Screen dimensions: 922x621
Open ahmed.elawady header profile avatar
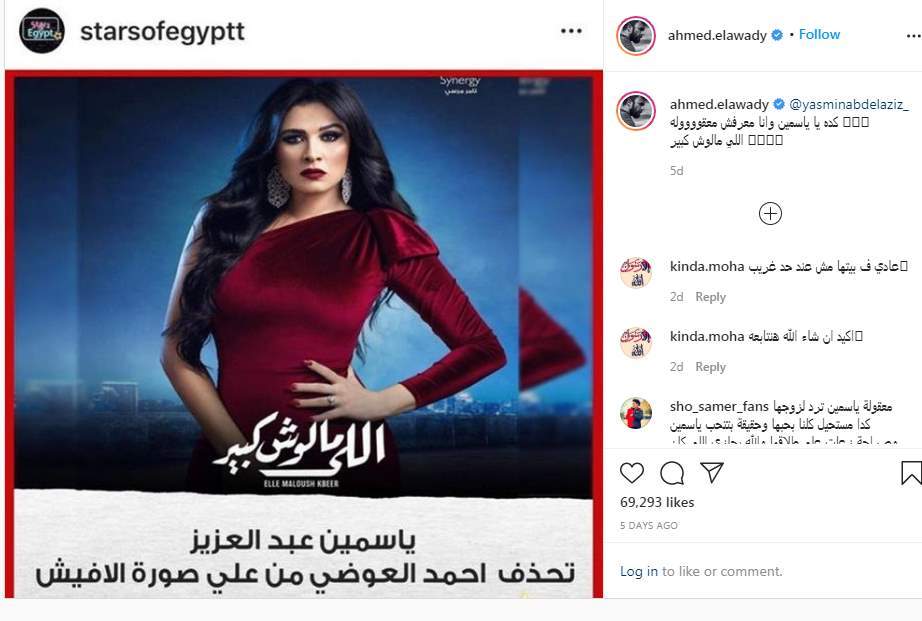click(x=636, y=36)
